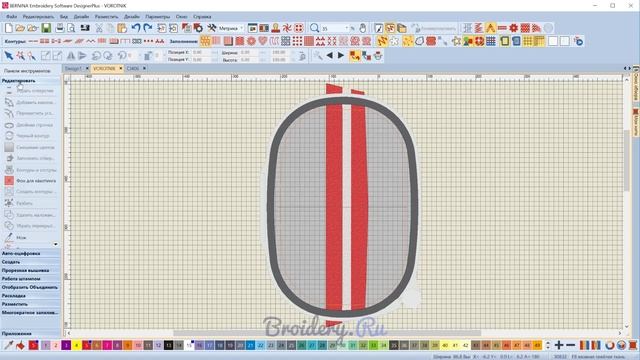Open the Многократное заполне... section
Screen dimensions: 640x360
30,313
